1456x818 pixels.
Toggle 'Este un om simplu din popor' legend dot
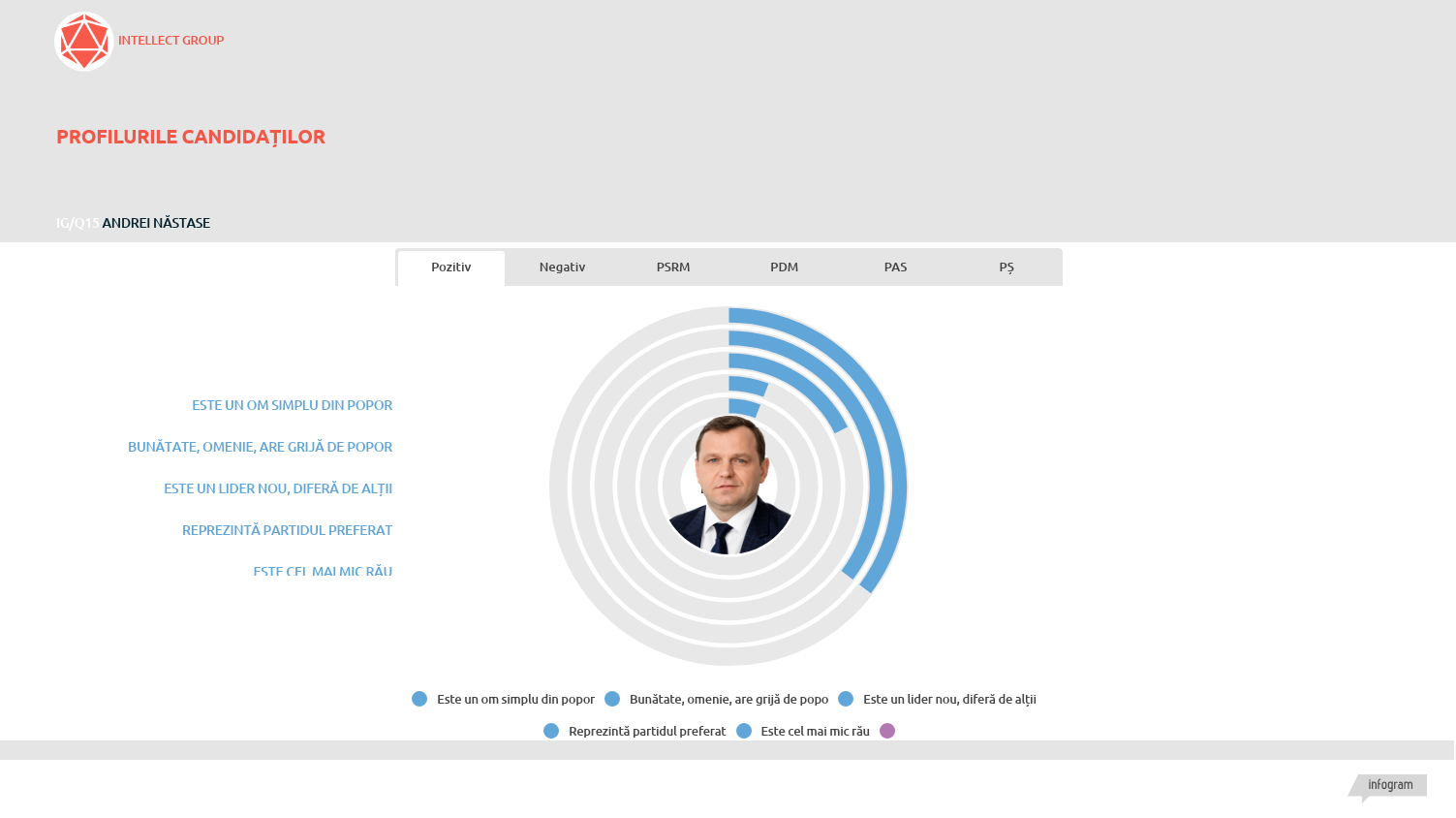[x=419, y=699]
